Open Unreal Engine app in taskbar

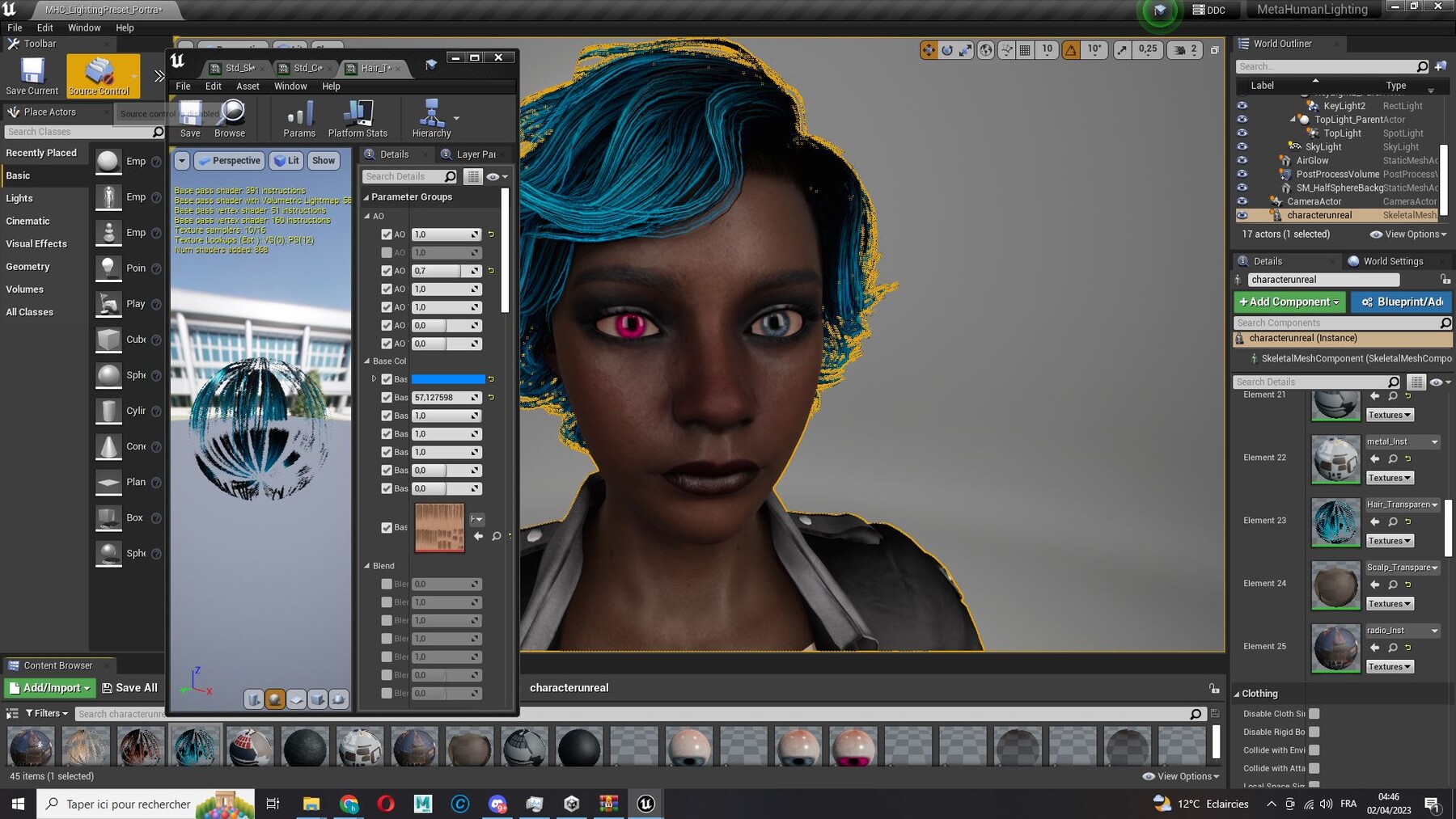(x=645, y=804)
